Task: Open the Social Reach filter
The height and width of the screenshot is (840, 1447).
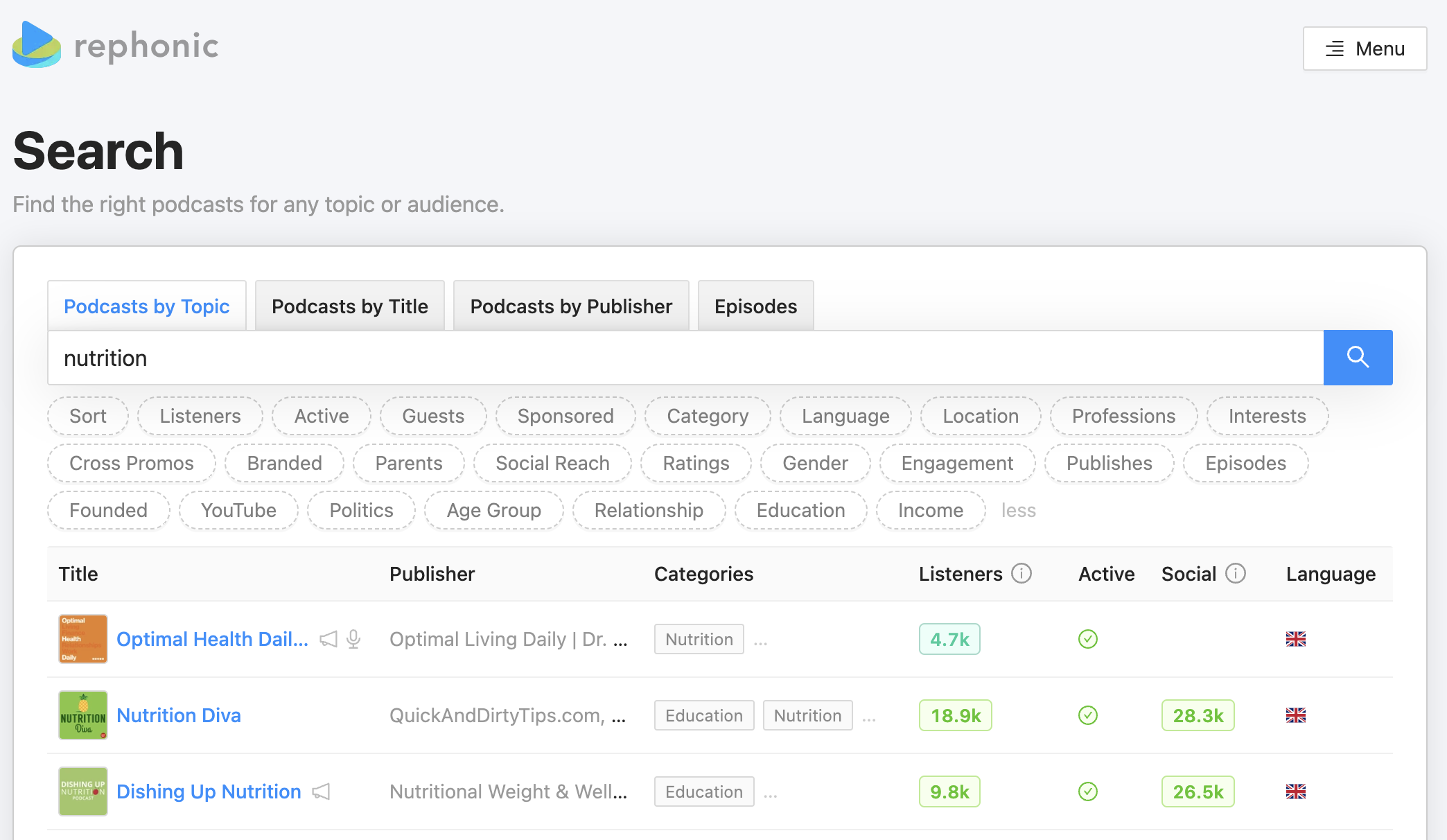Action: coord(552,463)
